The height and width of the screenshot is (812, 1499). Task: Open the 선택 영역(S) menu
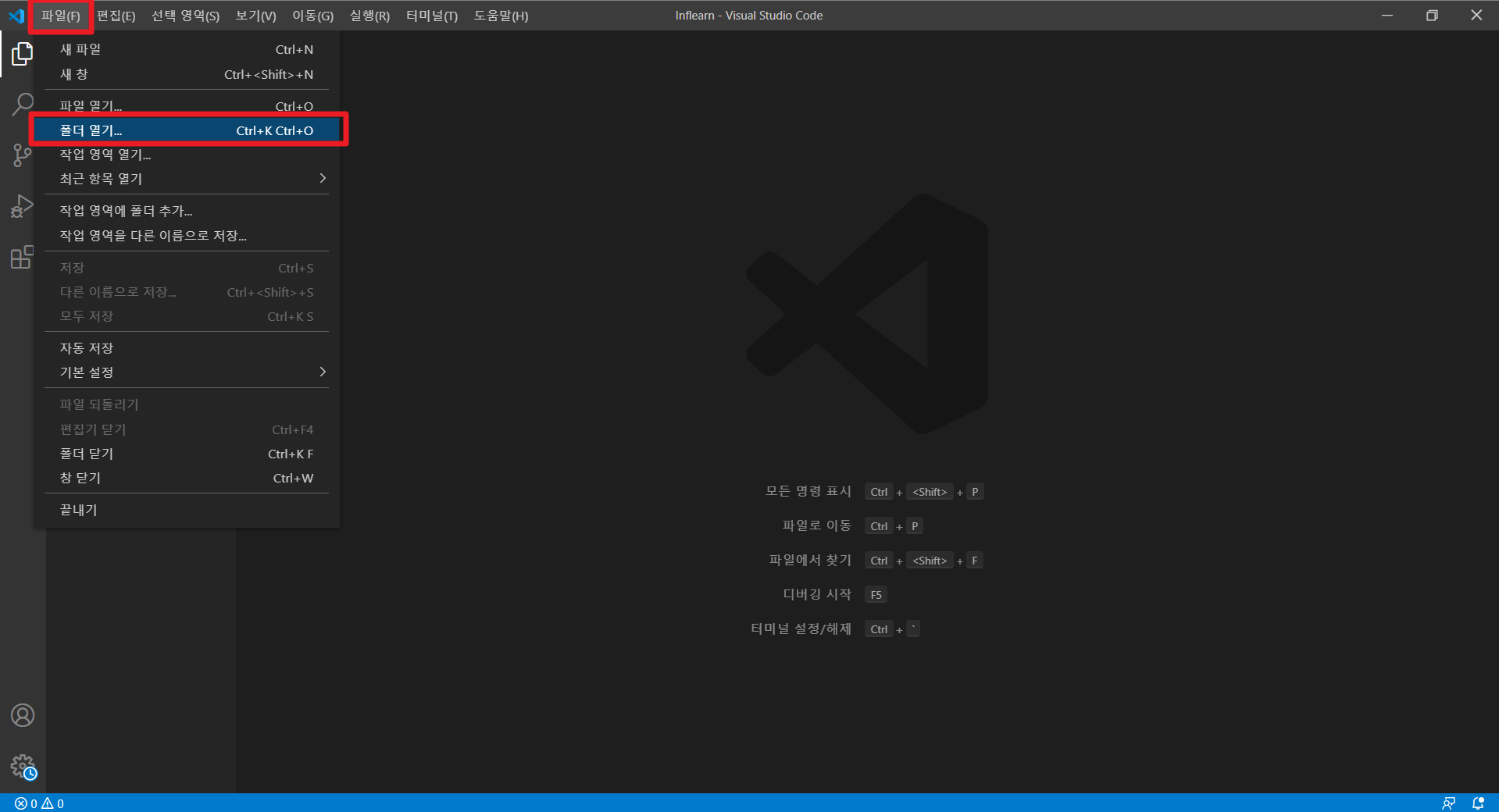[185, 16]
